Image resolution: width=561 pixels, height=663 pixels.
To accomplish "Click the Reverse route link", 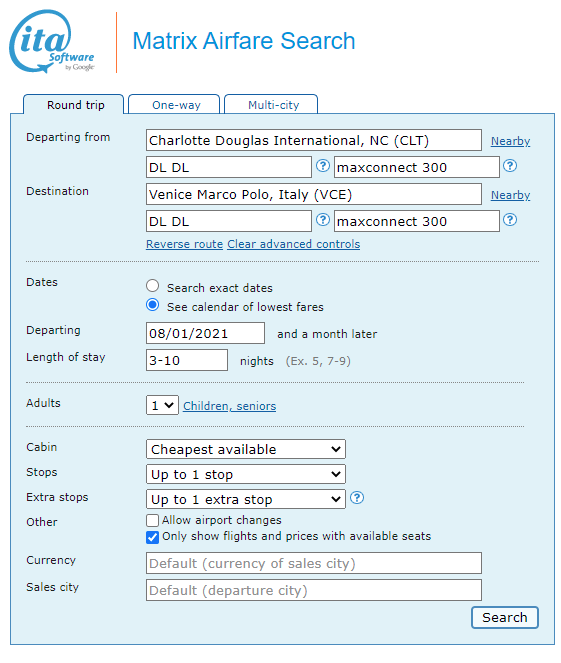I will tap(184, 244).
